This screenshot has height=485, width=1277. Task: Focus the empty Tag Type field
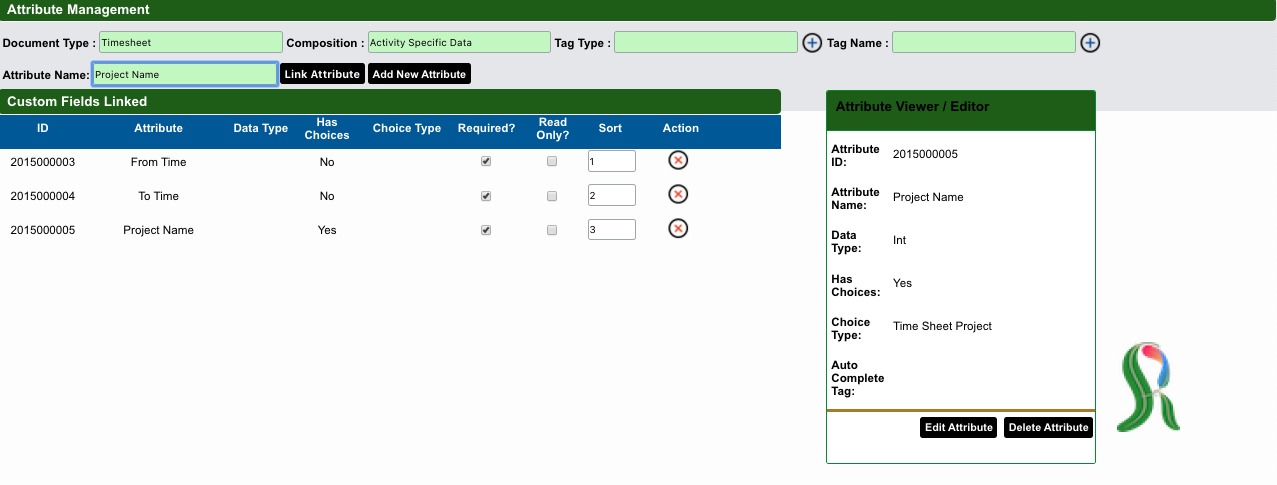click(706, 42)
